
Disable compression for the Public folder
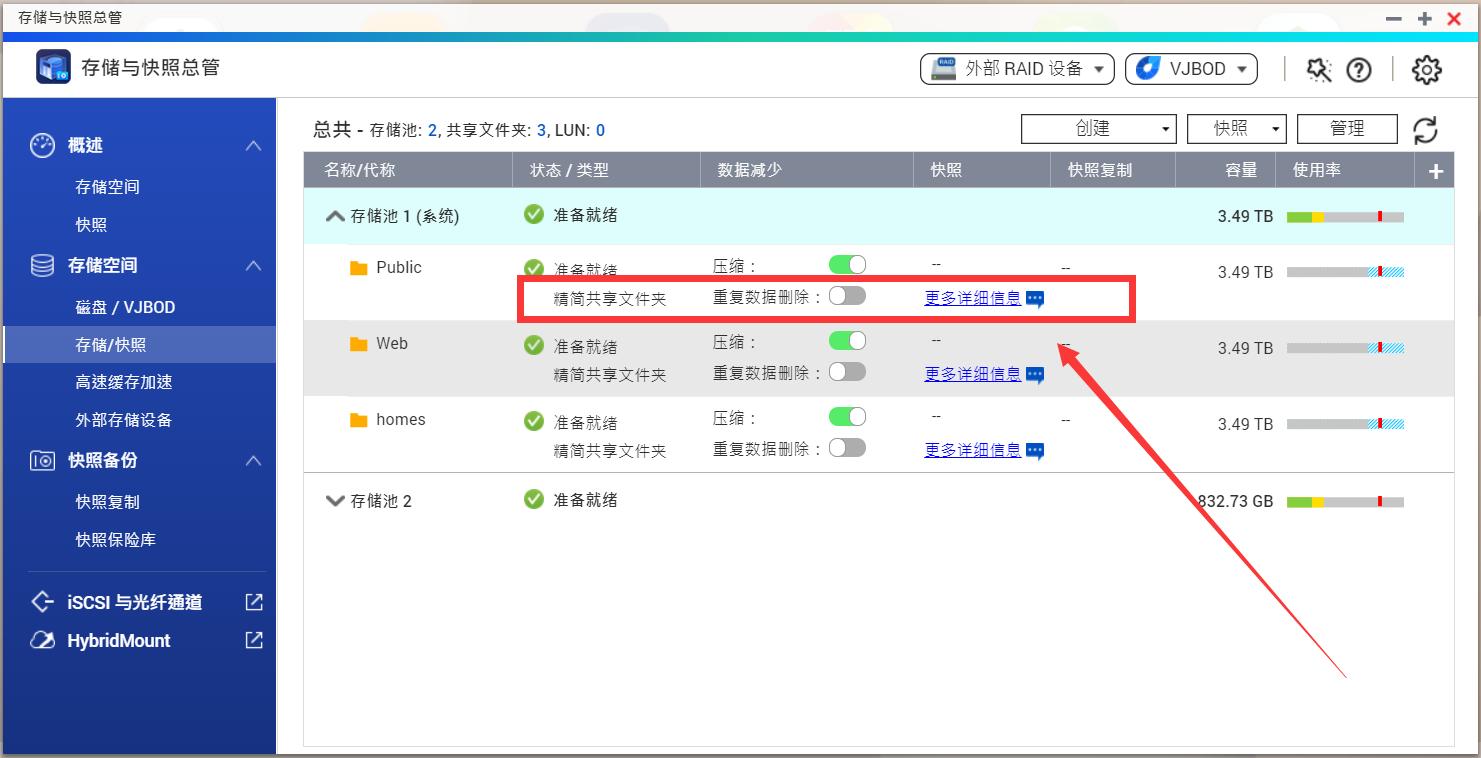pos(847,264)
